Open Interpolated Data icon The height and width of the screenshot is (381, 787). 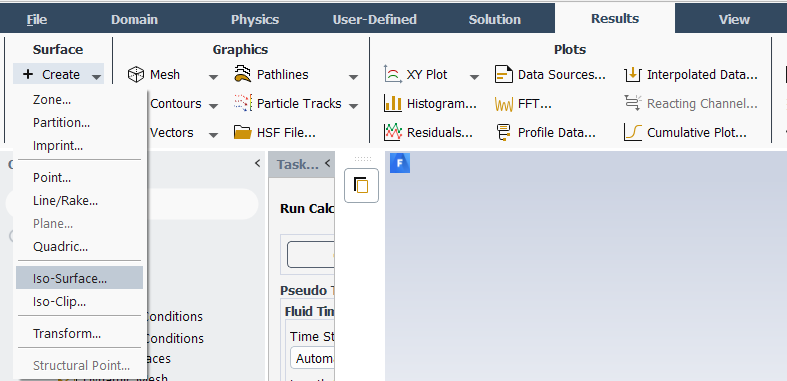(633, 75)
